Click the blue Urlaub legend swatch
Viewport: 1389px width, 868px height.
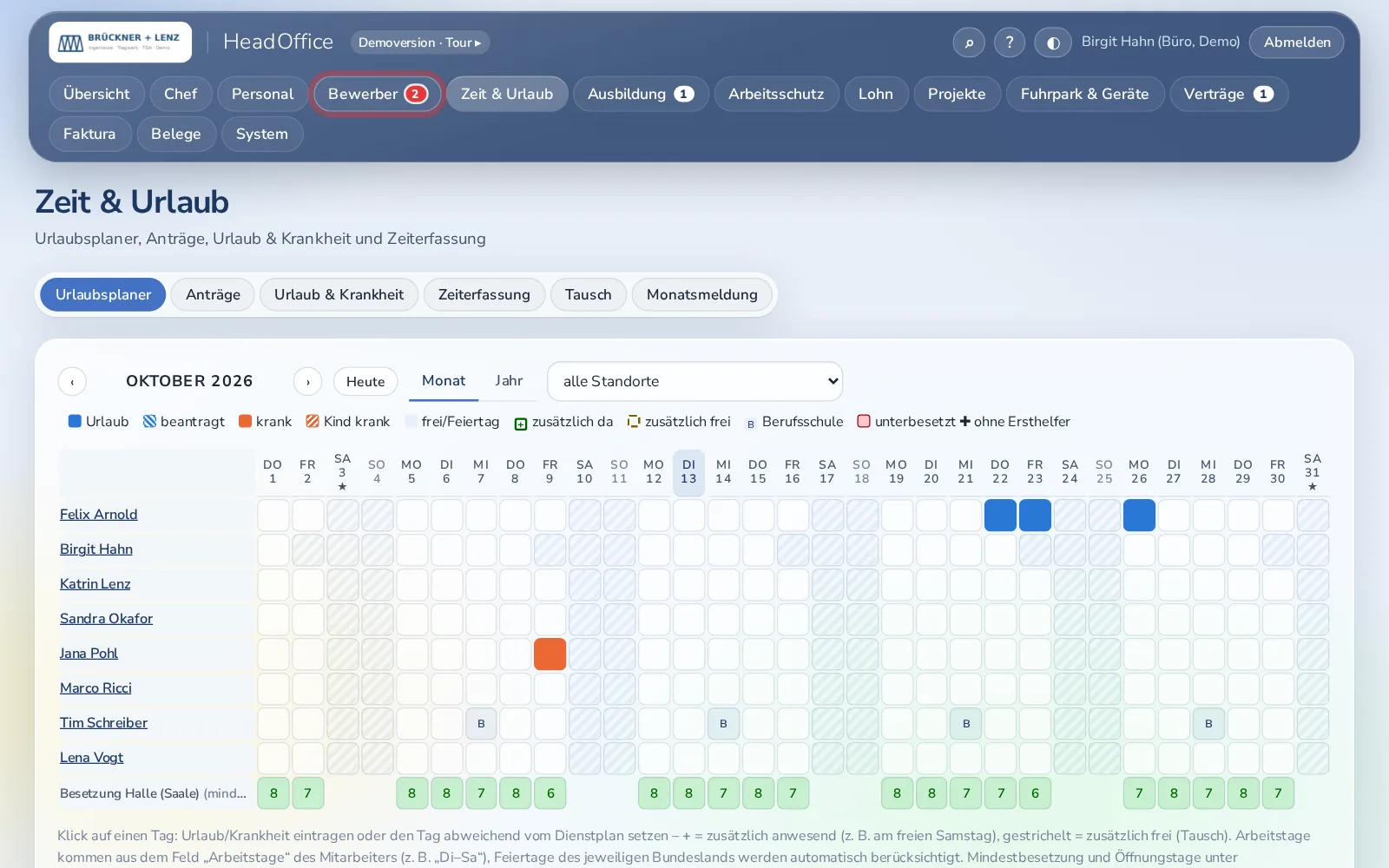coord(75,421)
